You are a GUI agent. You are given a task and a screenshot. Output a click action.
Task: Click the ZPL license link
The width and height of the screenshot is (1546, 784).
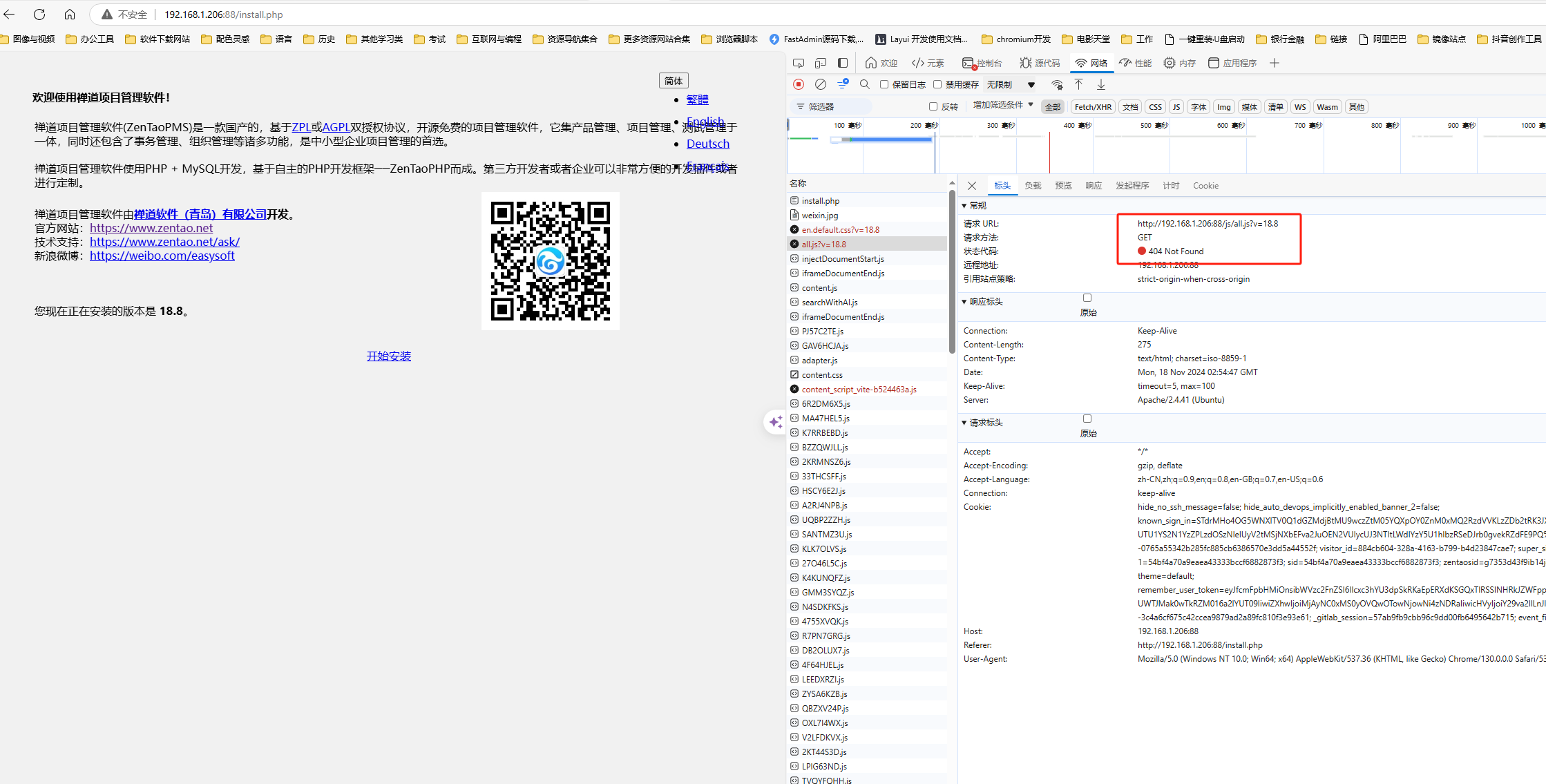[301, 127]
